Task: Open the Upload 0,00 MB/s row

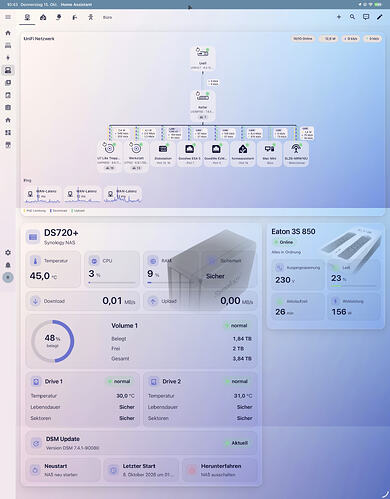Action: (200, 301)
